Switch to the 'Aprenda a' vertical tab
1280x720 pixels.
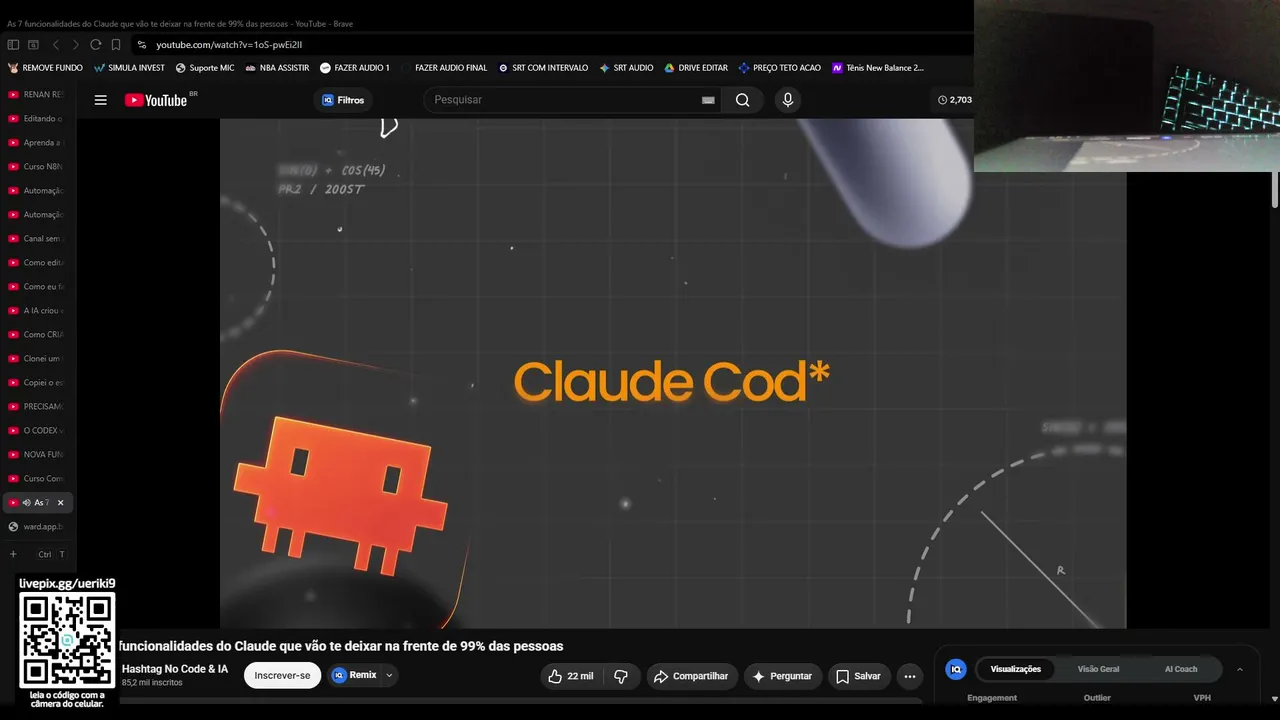point(38,143)
